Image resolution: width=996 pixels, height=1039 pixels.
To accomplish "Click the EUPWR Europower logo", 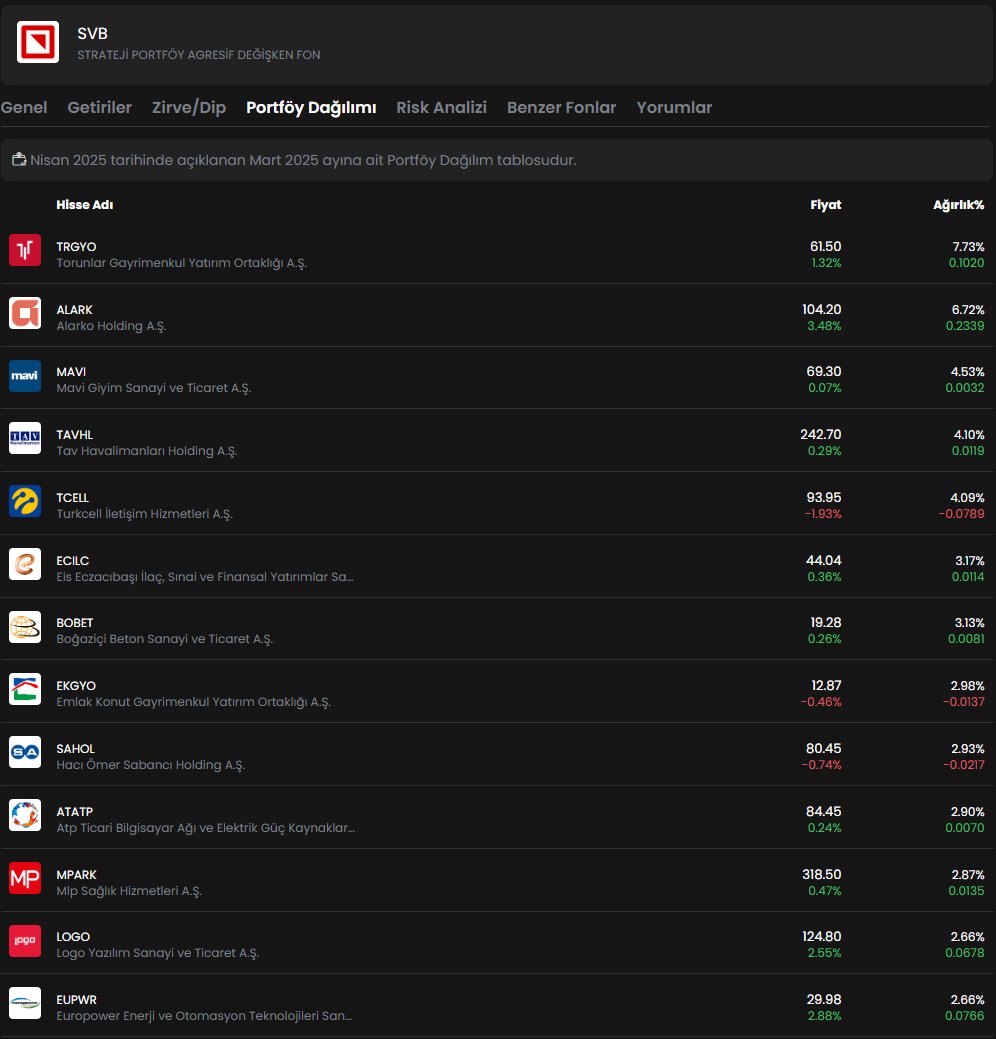I will click(25, 1003).
